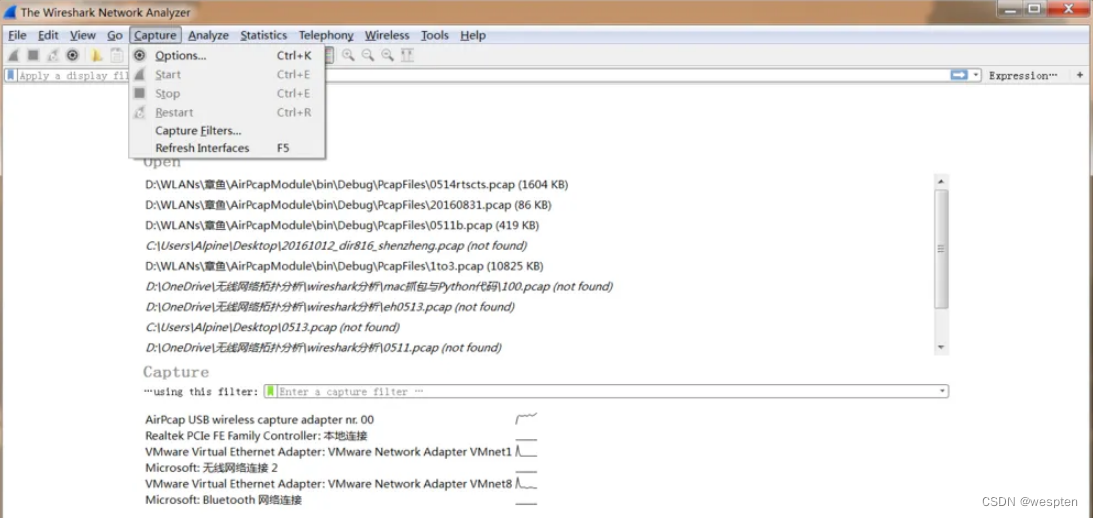Open the display filter history dropdown arrow
The image size is (1093, 518).
pyautogui.click(x=976, y=75)
